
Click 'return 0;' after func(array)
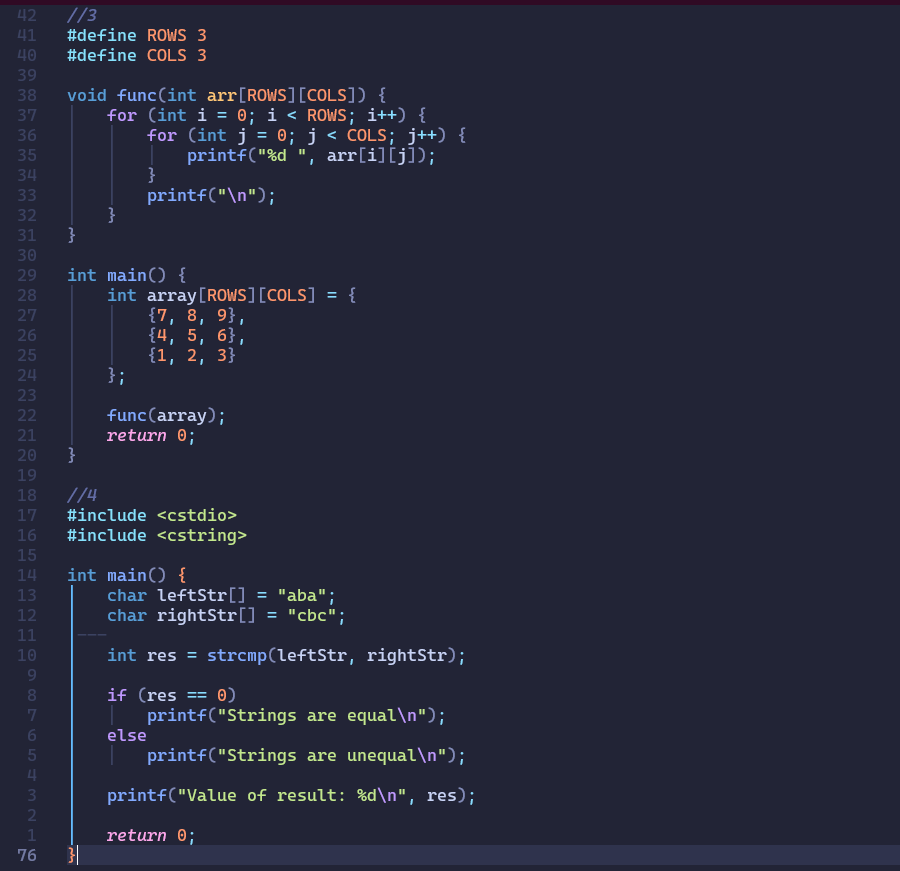click(x=152, y=436)
